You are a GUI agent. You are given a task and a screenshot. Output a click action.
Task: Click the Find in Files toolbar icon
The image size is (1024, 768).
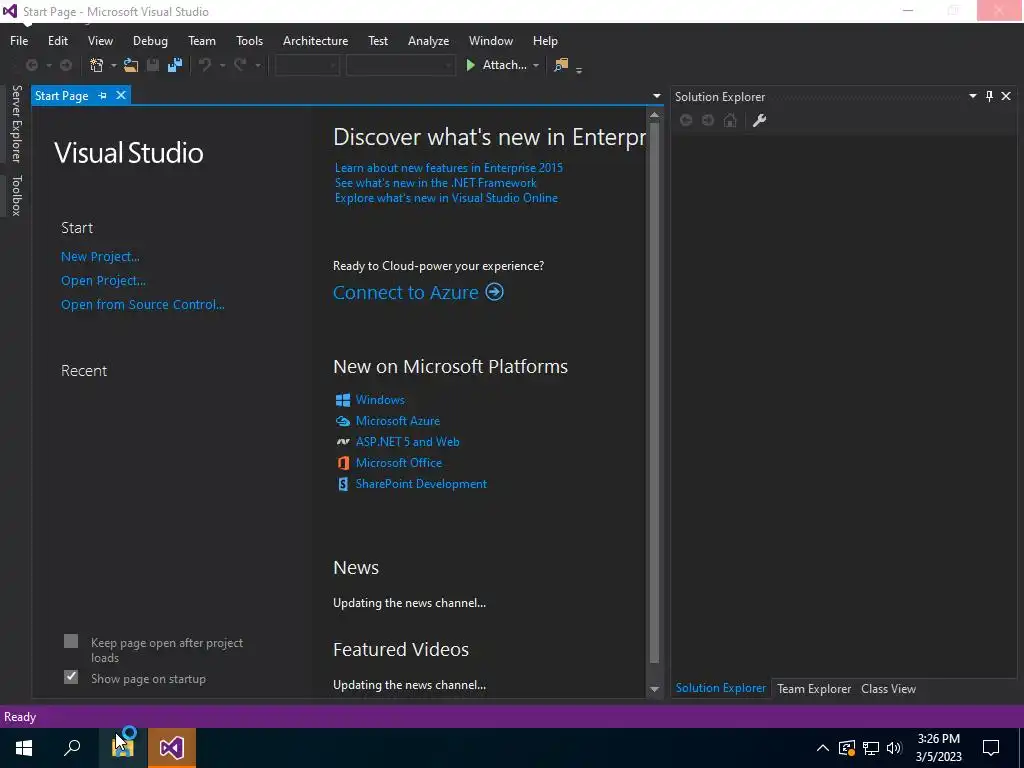pos(561,65)
